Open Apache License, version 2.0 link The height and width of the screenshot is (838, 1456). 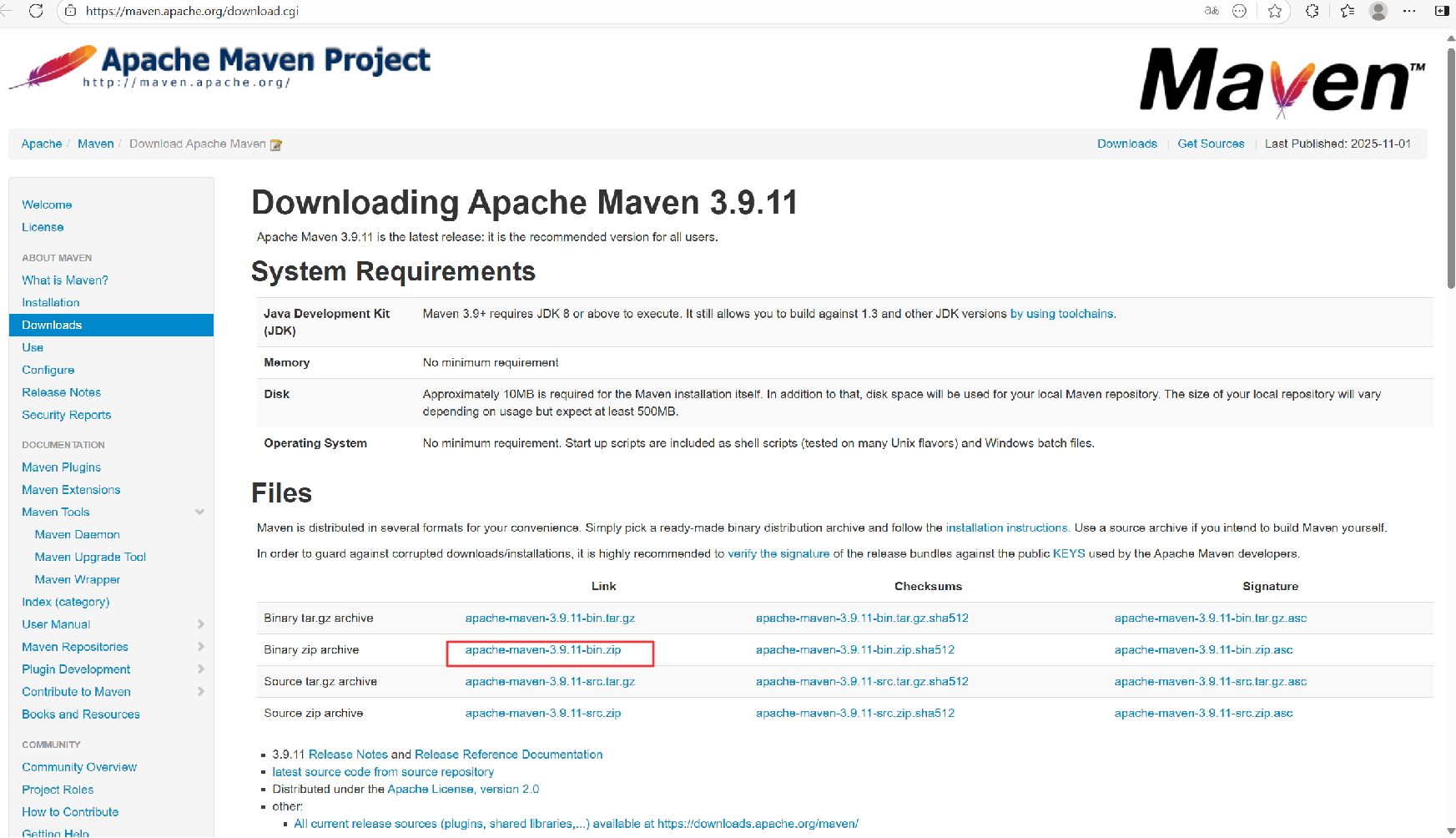(x=463, y=790)
